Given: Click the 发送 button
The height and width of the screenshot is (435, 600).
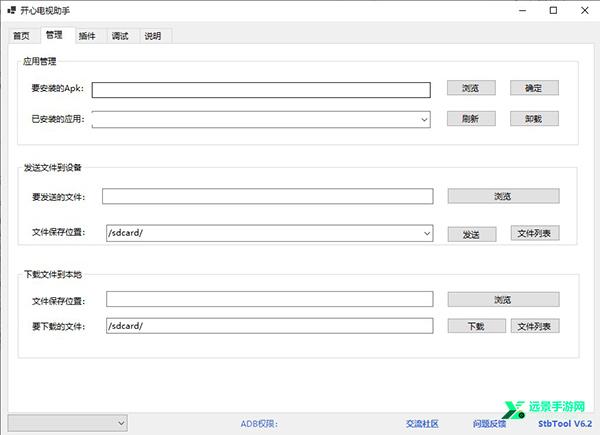Looking at the screenshot, I should pyautogui.click(x=471, y=233).
